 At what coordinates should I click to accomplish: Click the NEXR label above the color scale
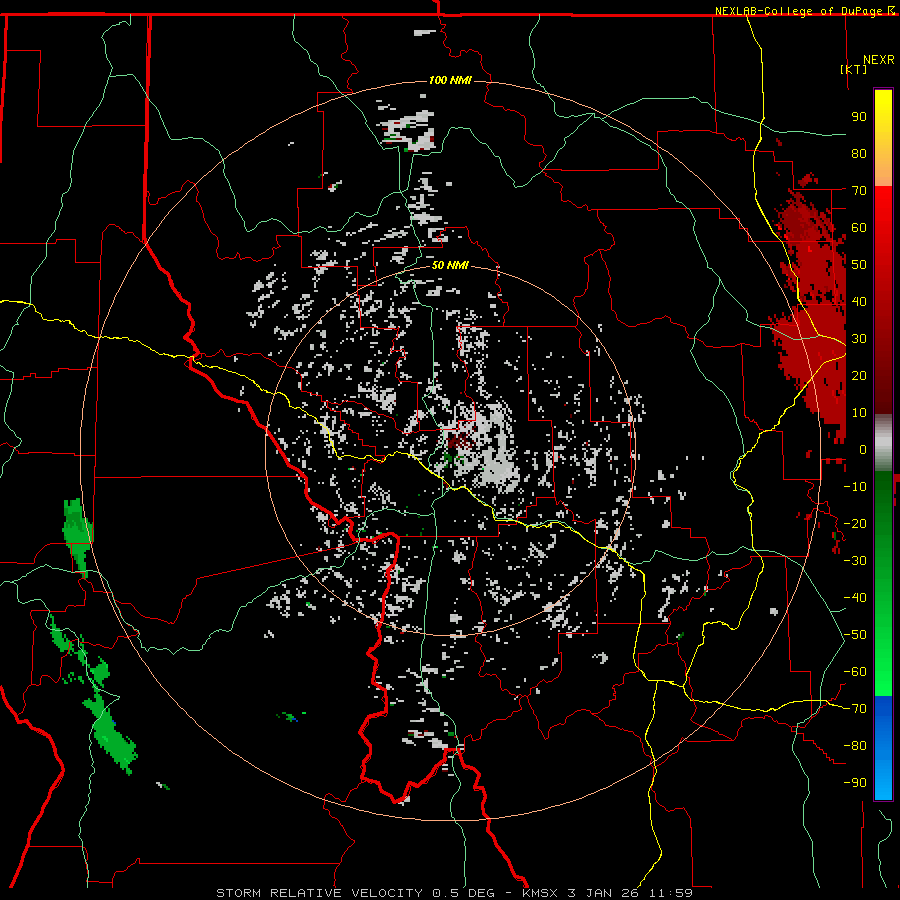(879, 60)
